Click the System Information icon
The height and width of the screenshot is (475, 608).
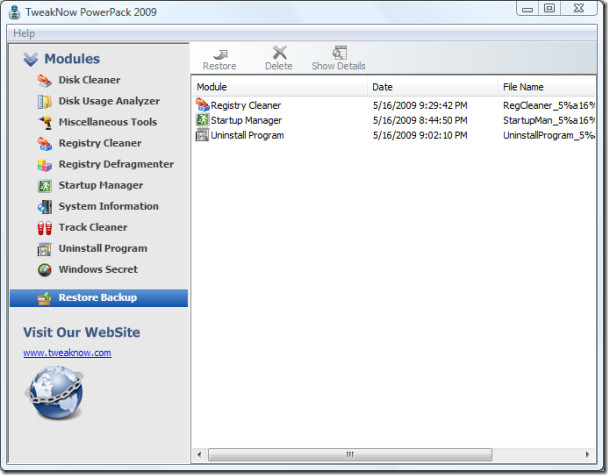point(45,207)
